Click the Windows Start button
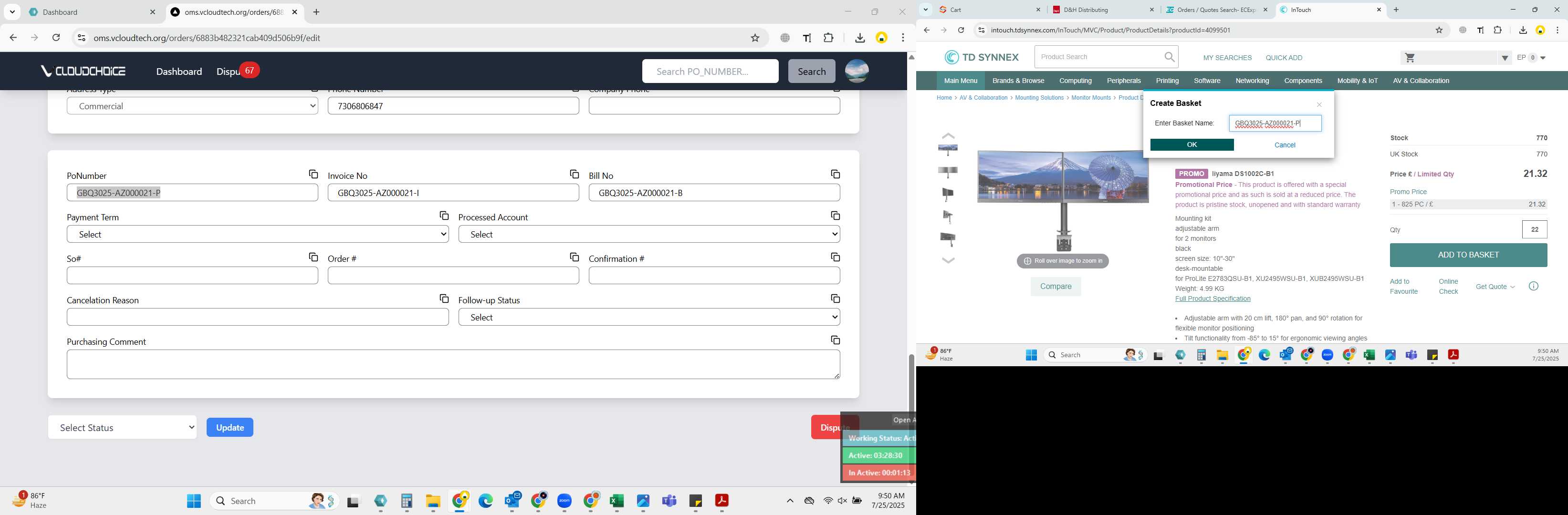Screen dimensions: 1568x515 [194, 501]
